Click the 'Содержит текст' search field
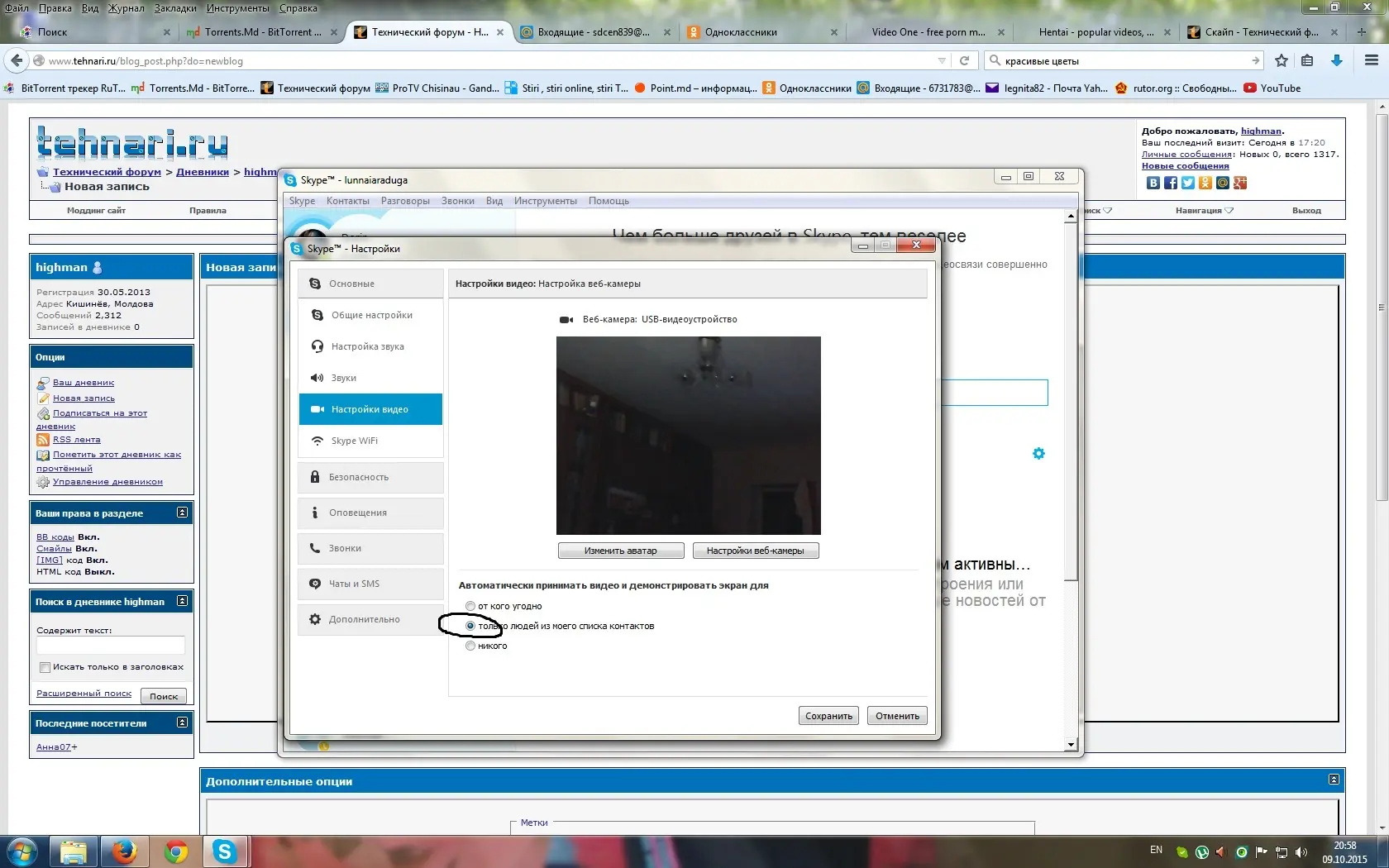 pos(111,646)
